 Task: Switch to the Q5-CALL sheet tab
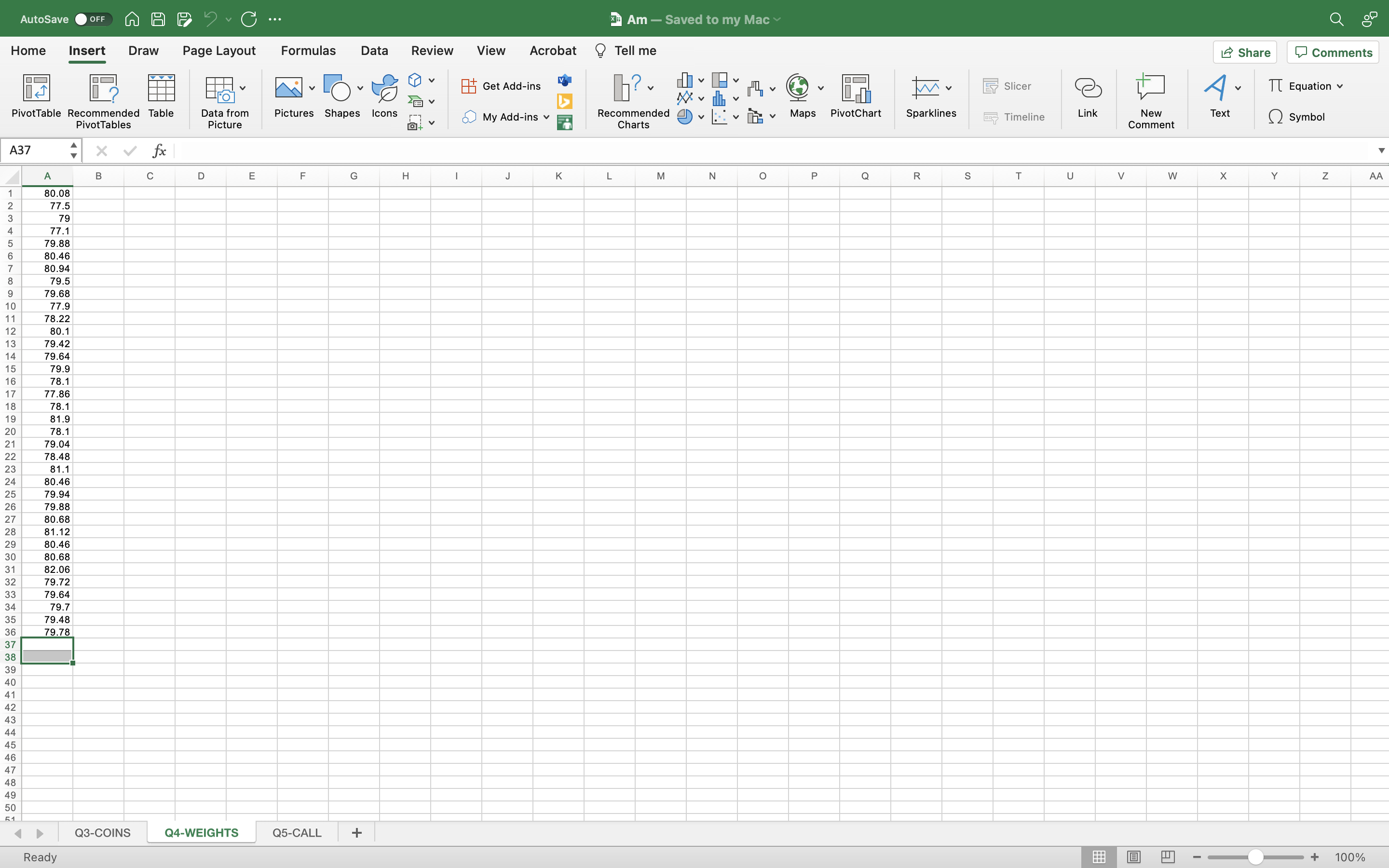click(x=297, y=832)
